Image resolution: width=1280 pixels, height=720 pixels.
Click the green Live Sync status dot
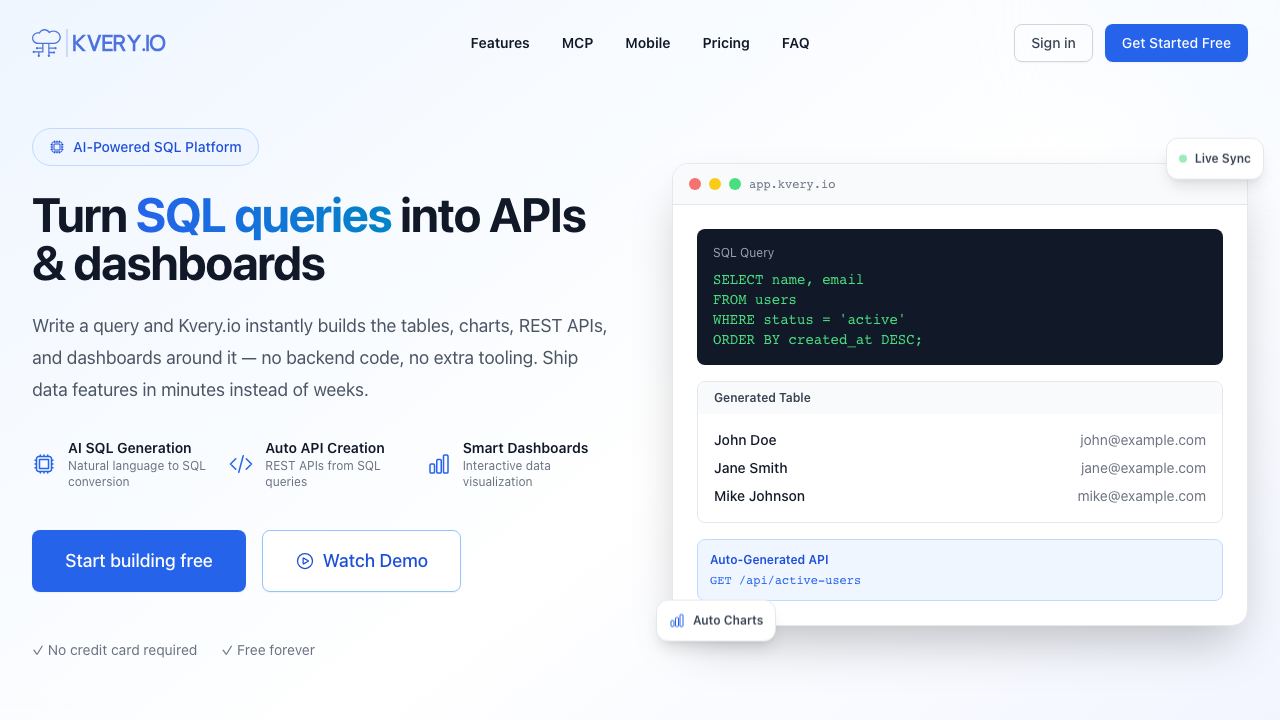1183,158
